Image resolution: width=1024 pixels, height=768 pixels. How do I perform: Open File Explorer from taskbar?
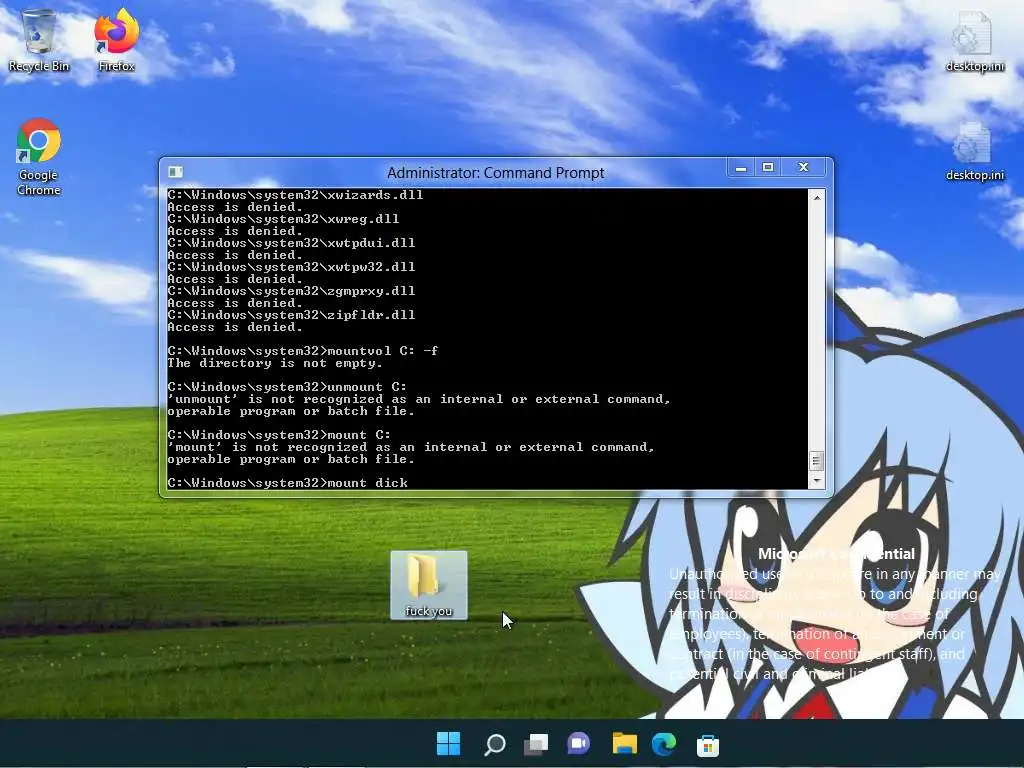(x=624, y=743)
